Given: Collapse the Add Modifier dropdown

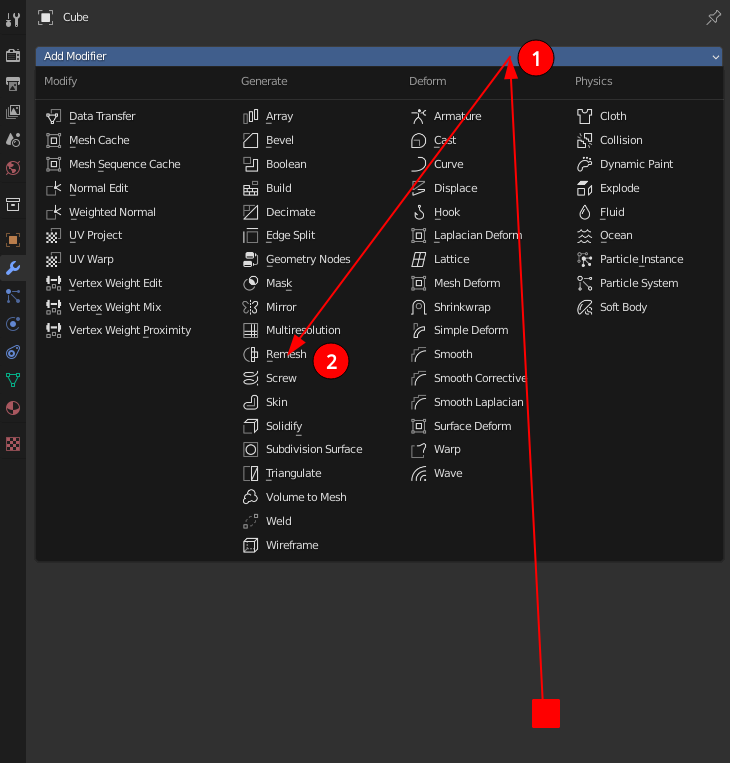Looking at the screenshot, I should [x=379, y=56].
